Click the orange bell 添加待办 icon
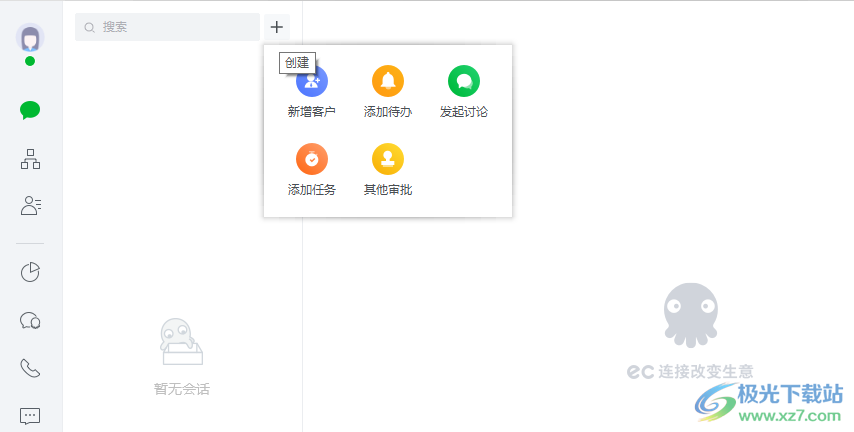This screenshot has width=854, height=432. coord(388,81)
